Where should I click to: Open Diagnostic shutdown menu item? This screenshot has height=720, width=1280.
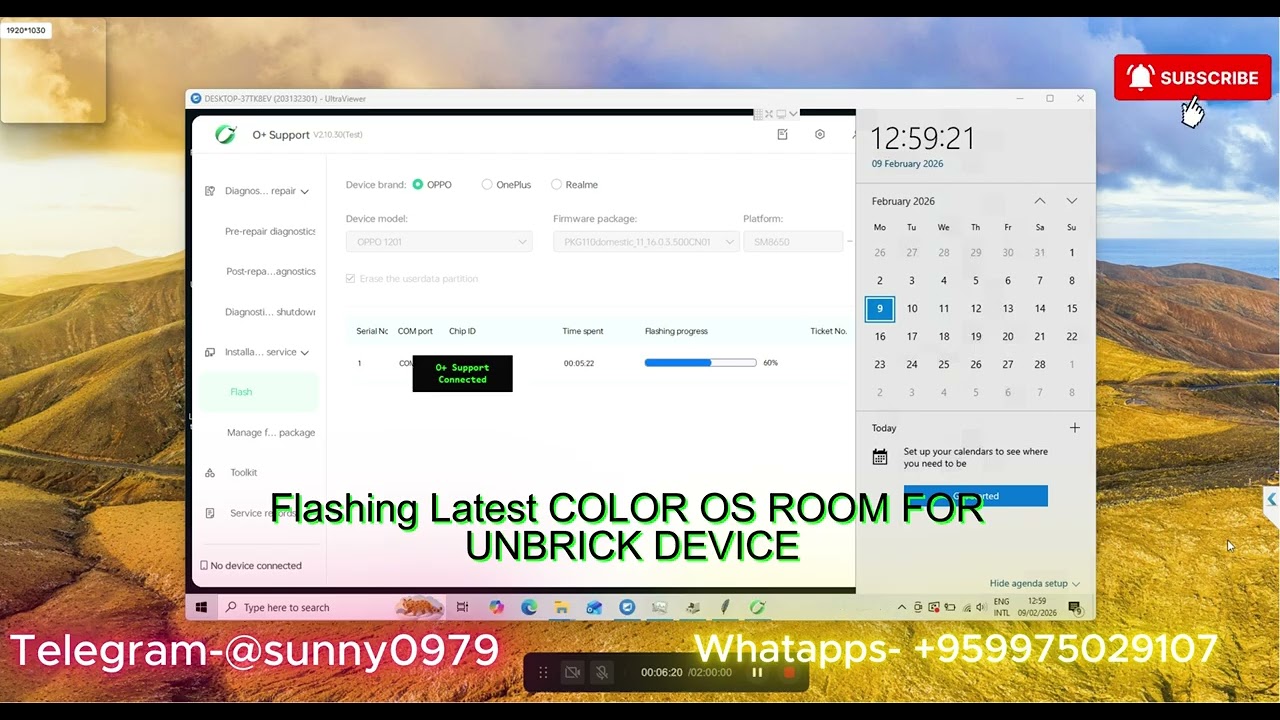point(270,312)
